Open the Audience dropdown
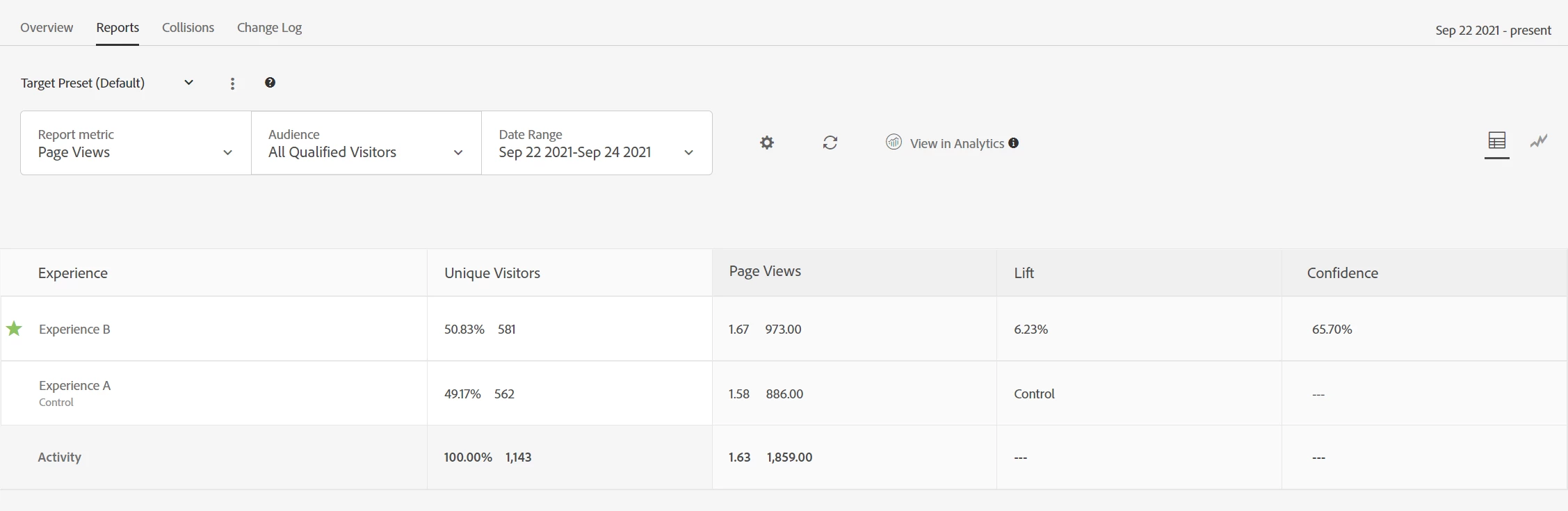The width and height of the screenshot is (1568, 511). (x=366, y=143)
